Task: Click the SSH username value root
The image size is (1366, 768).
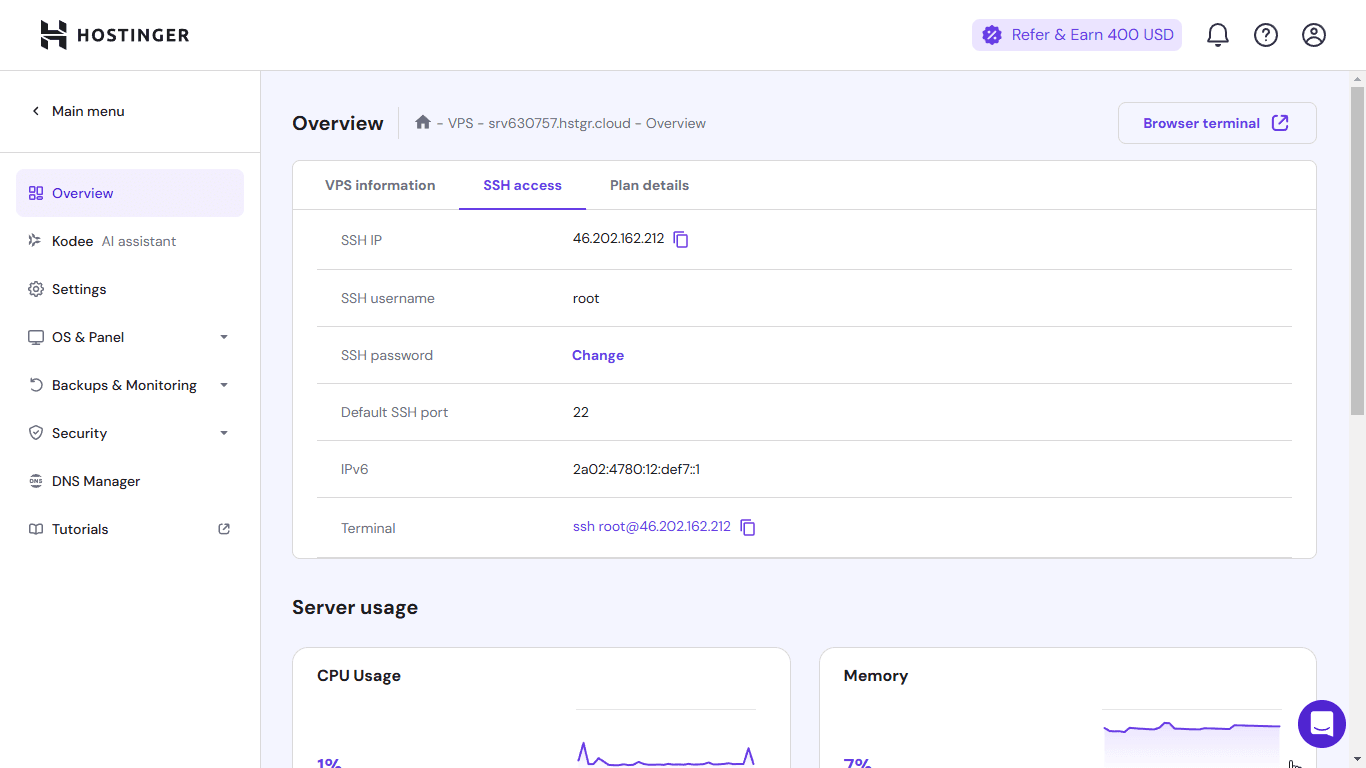Action: click(x=586, y=298)
